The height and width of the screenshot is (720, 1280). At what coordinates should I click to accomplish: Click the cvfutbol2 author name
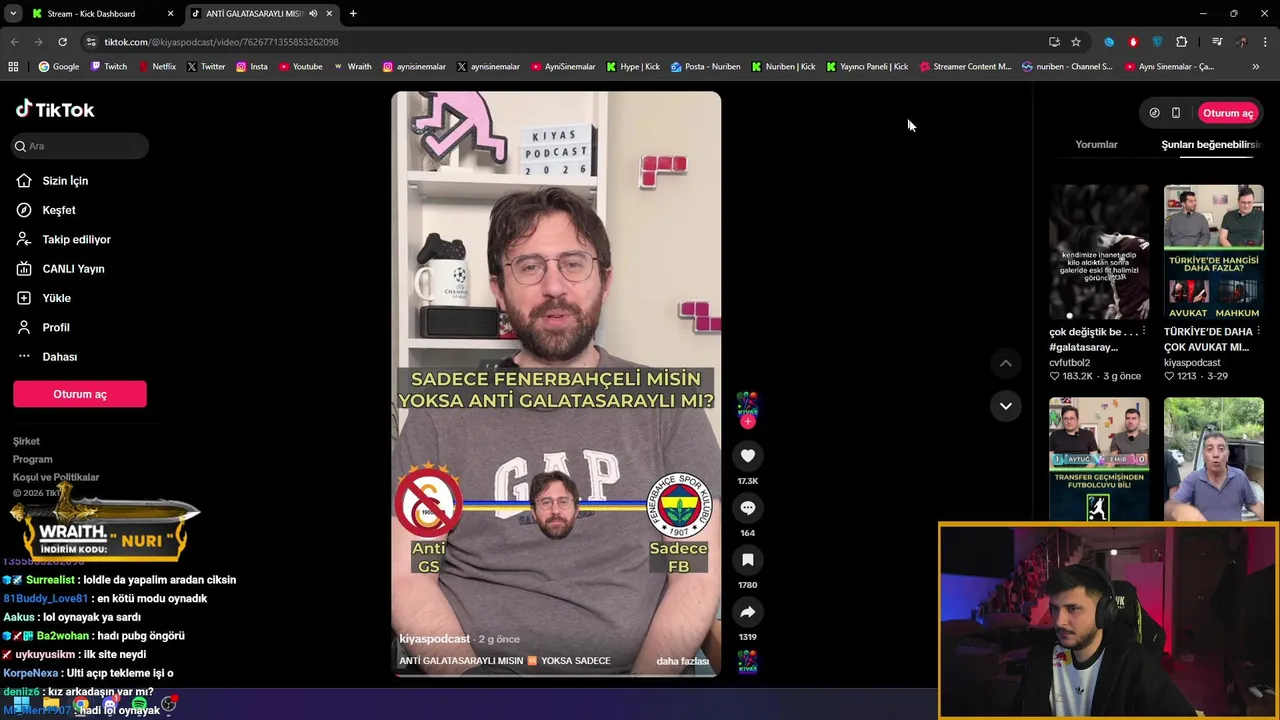click(1070, 363)
